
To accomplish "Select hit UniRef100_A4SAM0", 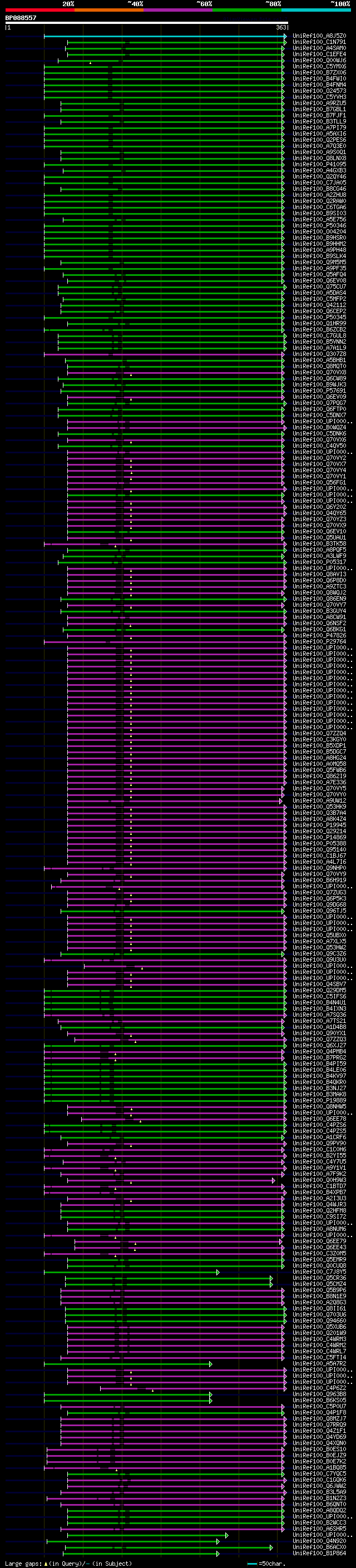I will point(319,48).
